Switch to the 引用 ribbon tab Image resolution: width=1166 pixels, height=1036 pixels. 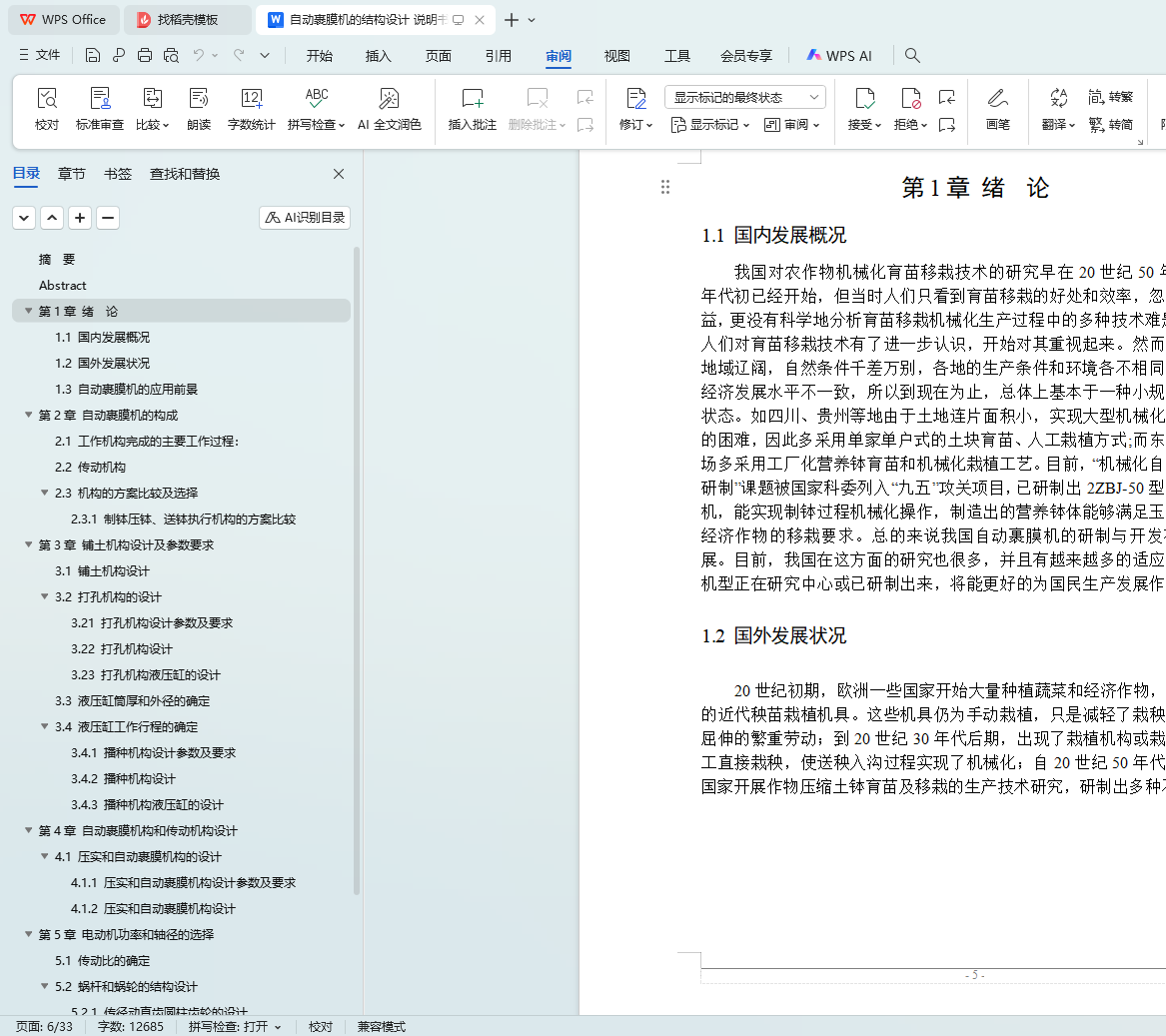point(498,56)
